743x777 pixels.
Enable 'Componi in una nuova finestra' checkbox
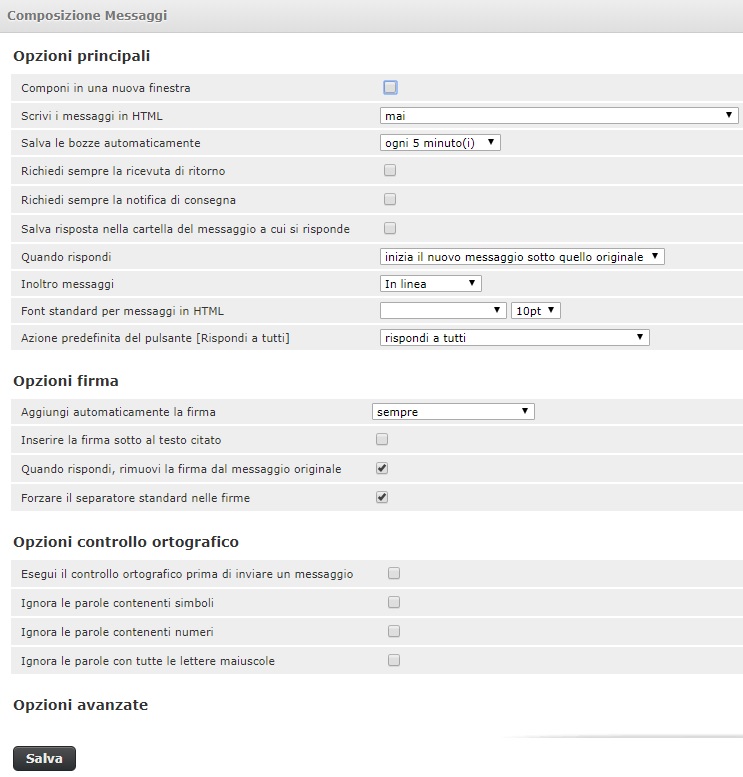click(x=390, y=88)
